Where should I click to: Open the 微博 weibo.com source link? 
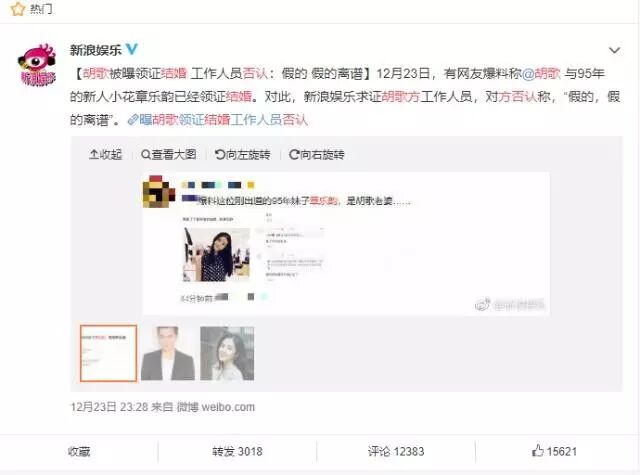[216, 407]
